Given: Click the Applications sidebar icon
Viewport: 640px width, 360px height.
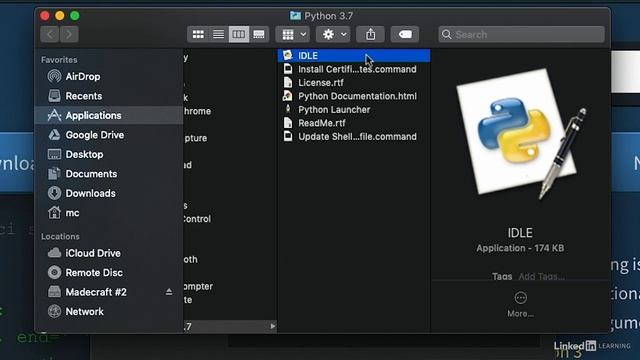Looking at the screenshot, I should point(54,115).
